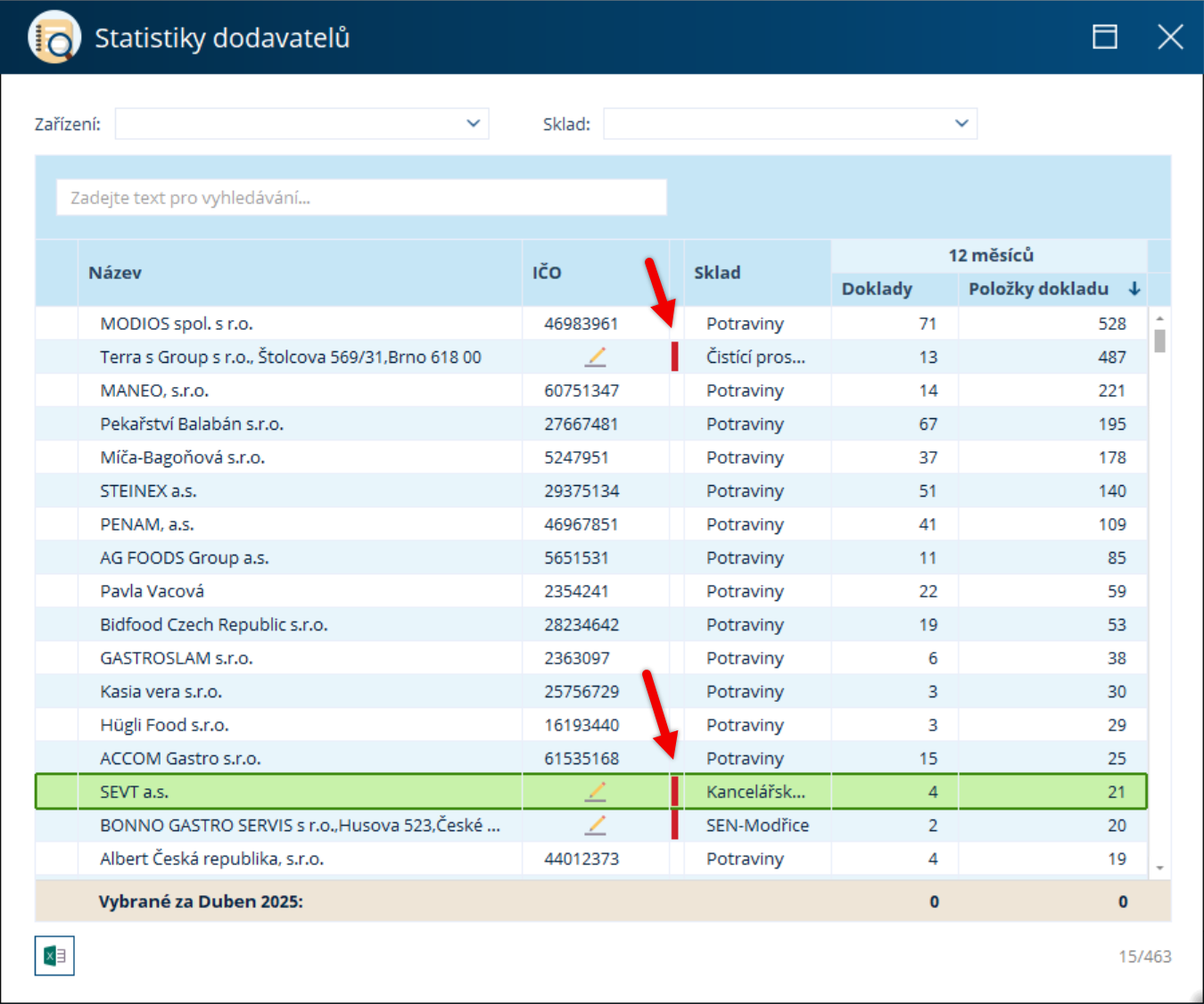Click the 15/463 record counter

click(1145, 956)
